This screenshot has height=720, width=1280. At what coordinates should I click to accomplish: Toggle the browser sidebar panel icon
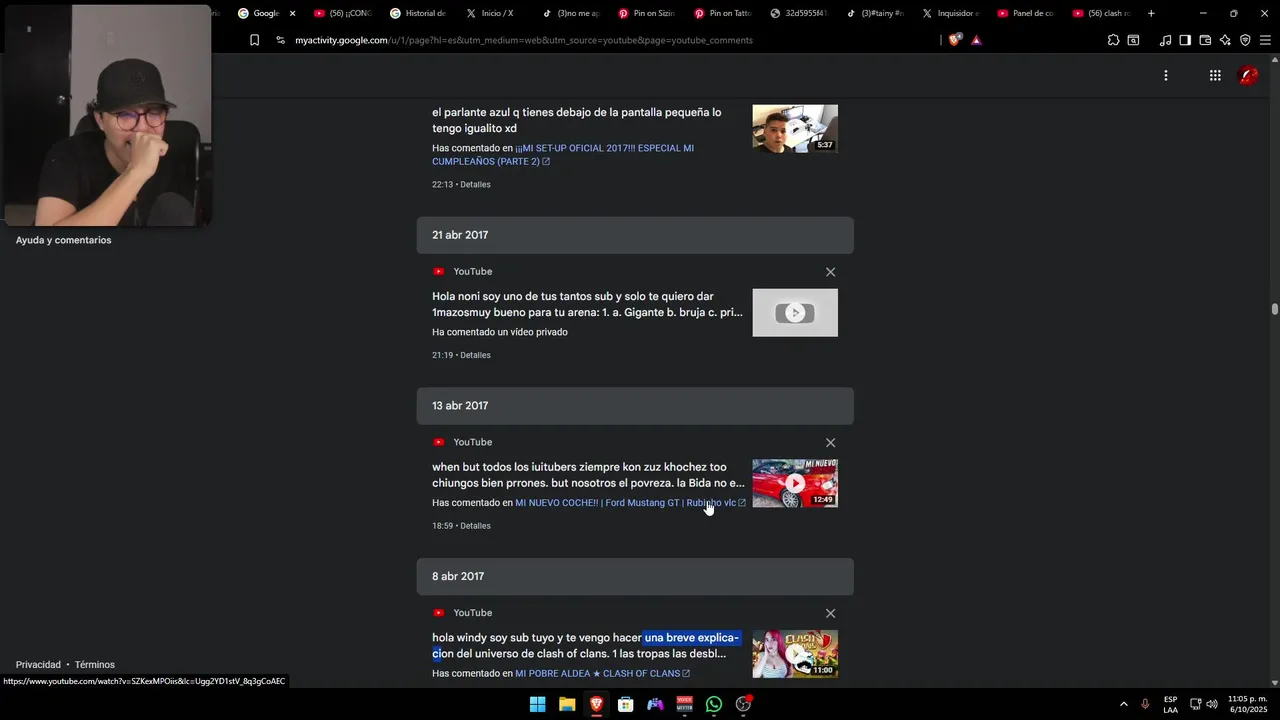pos(1185,40)
